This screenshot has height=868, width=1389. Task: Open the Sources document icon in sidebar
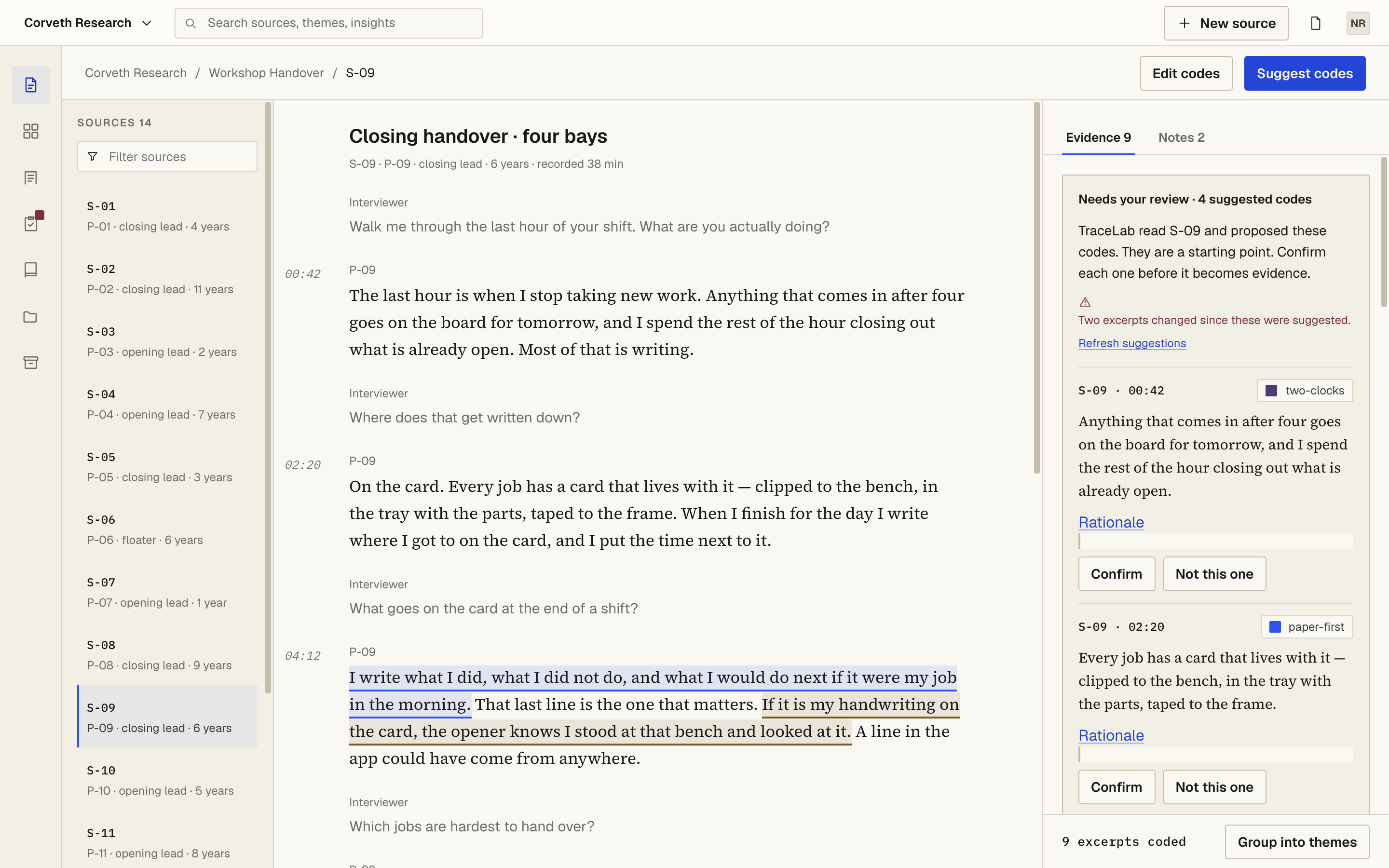[x=31, y=85]
